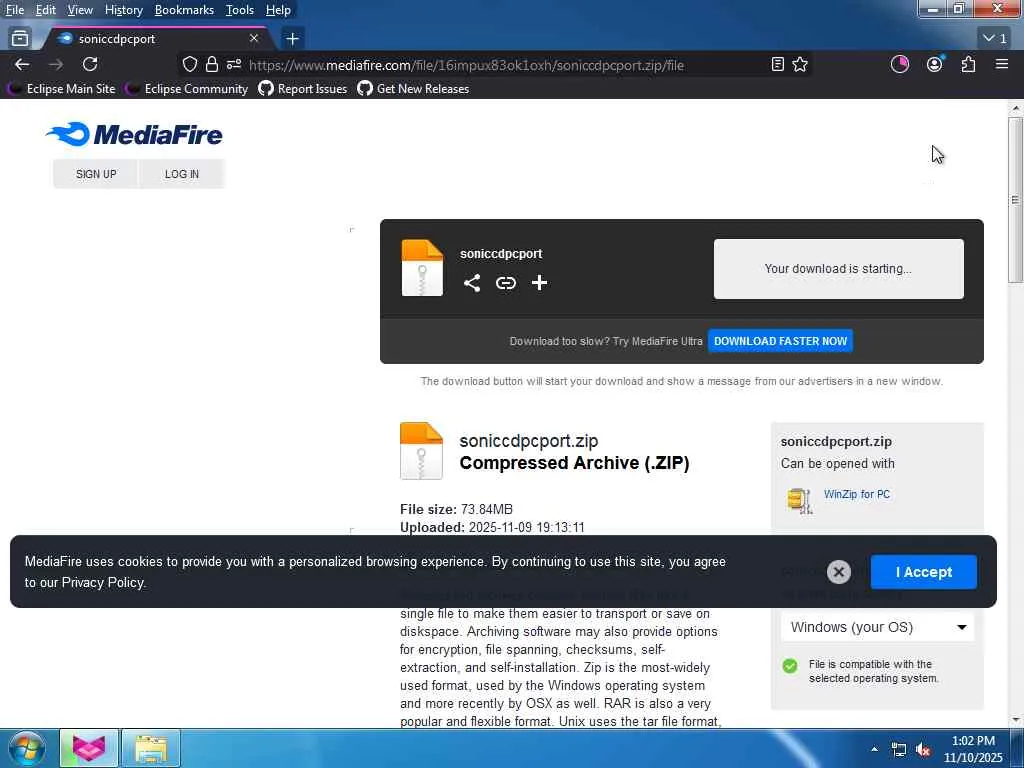Open the Help menu
Screen dimensions: 1024x768
click(278, 10)
